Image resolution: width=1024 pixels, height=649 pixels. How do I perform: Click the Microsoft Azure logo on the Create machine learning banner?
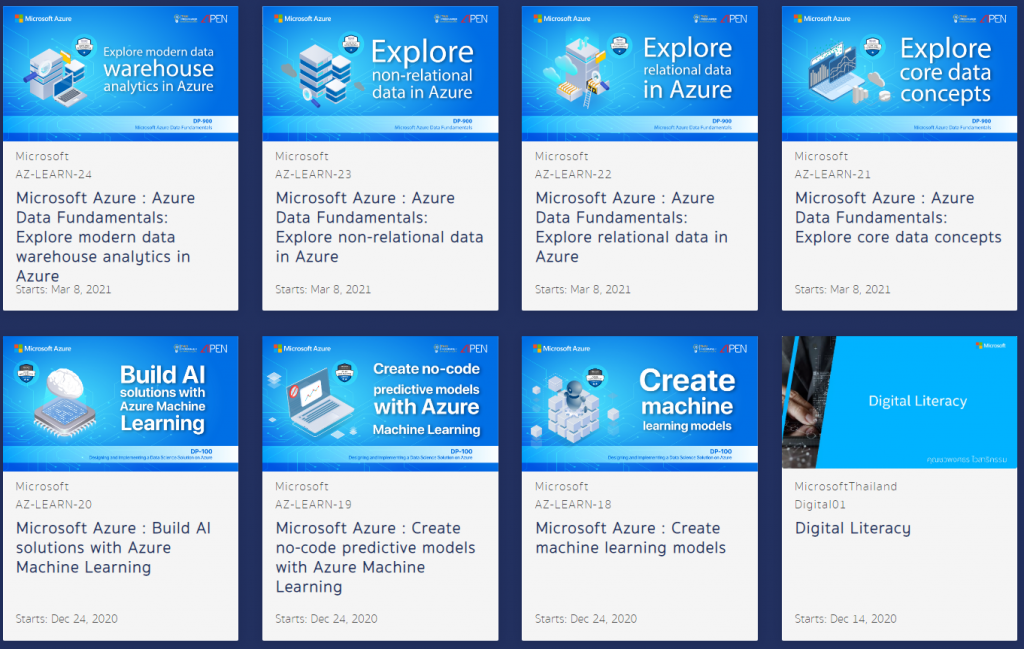[x=562, y=349]
